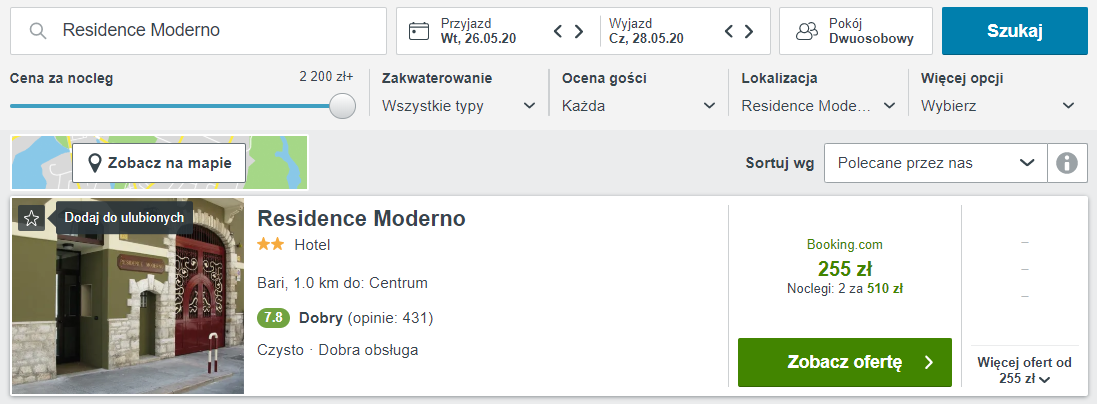Add Residence Moderno to favorites star
The width and height of the screenshot is (1097, 404).
point(31,218)
